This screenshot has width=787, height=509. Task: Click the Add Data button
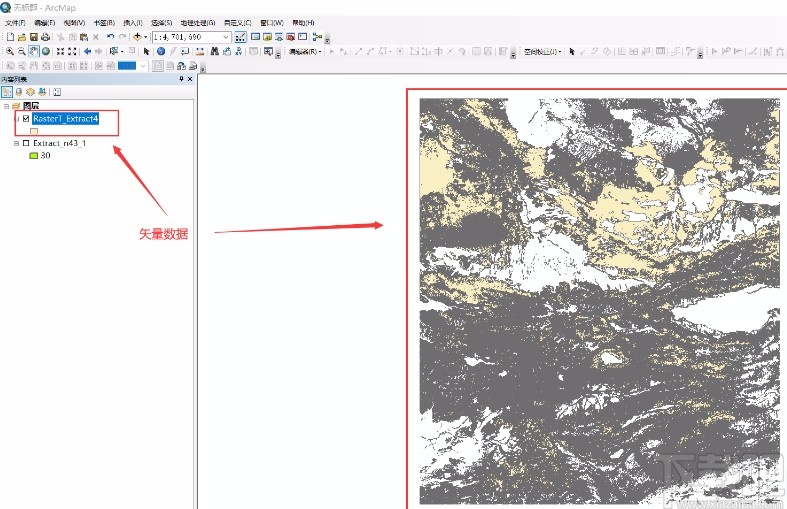click(137, 37)
